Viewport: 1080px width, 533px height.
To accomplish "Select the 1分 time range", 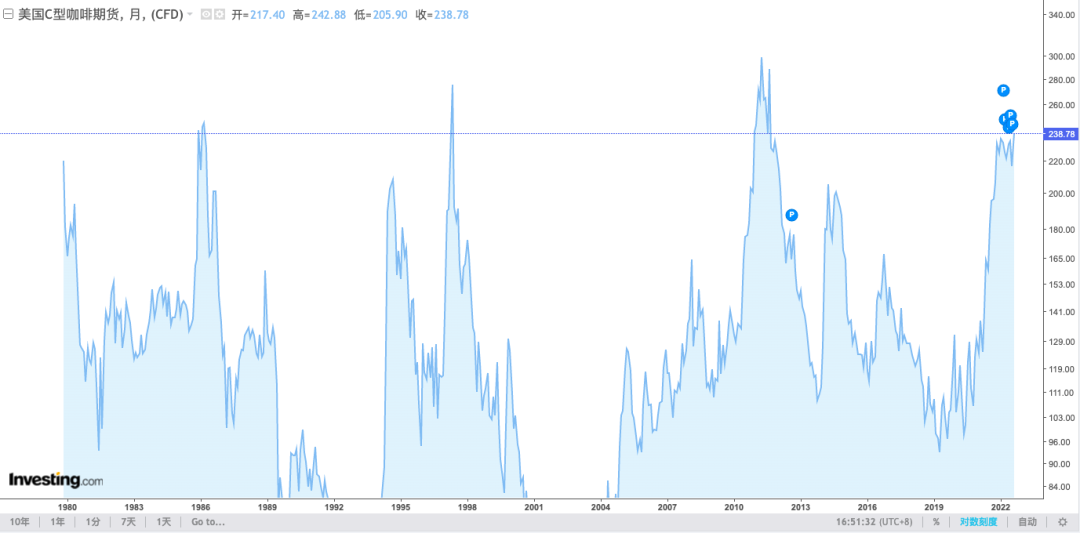I will click(94, 521).
